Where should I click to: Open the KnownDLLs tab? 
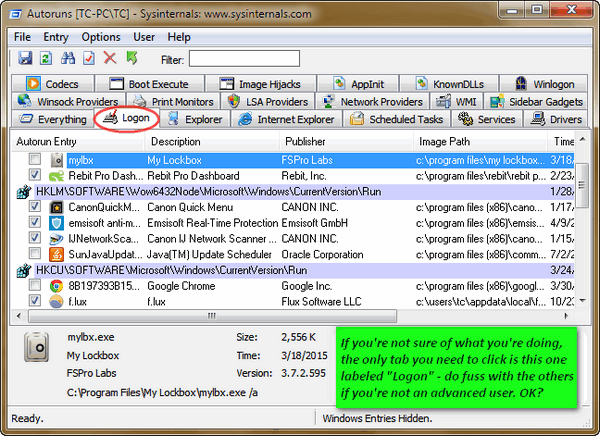pyautogui.click(x=449, y=83)
